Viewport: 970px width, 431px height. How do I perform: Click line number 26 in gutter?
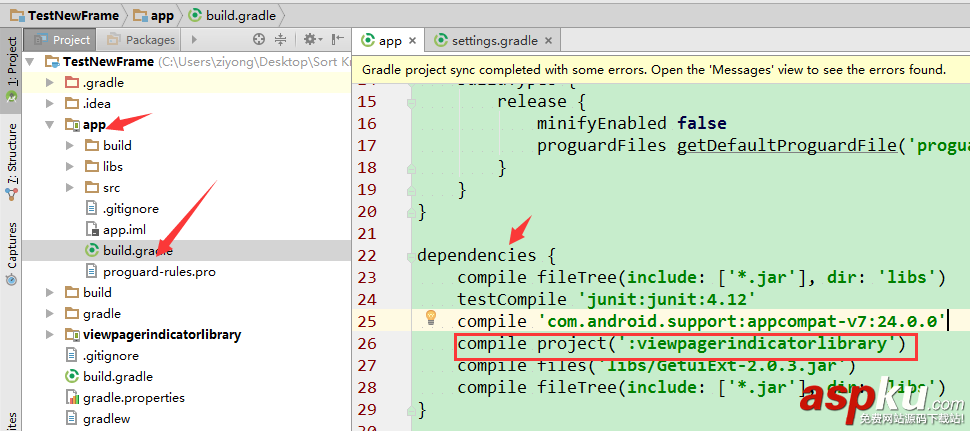tap(367, 344)
